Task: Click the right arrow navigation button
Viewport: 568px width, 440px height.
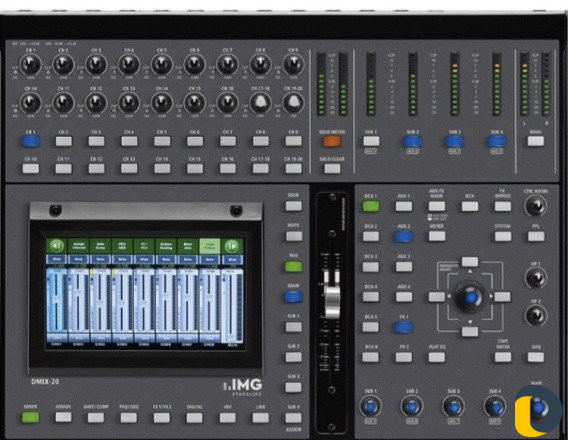Action: [502, 297]
